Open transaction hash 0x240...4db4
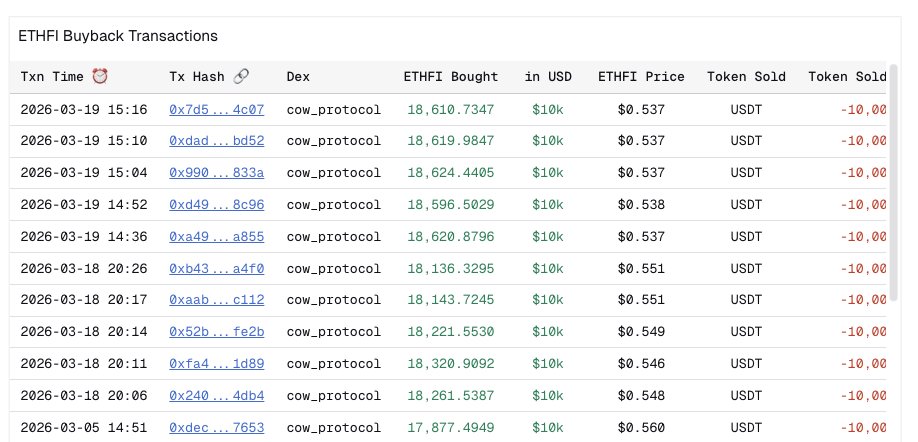Screen dimensions: 918x442 216,396
